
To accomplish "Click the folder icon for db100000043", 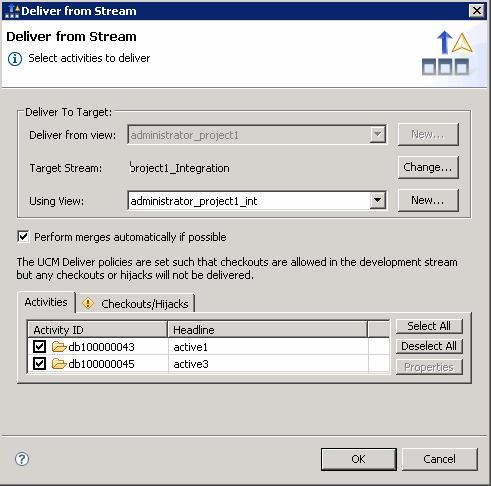I will coord(59,347).
